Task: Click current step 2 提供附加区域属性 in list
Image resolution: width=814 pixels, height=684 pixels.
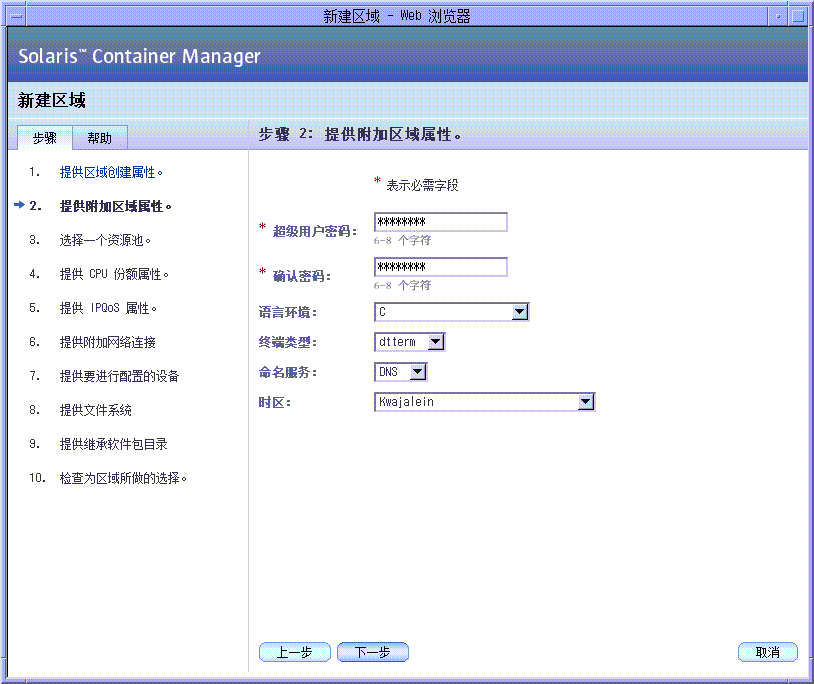Action: pos(115,207)
